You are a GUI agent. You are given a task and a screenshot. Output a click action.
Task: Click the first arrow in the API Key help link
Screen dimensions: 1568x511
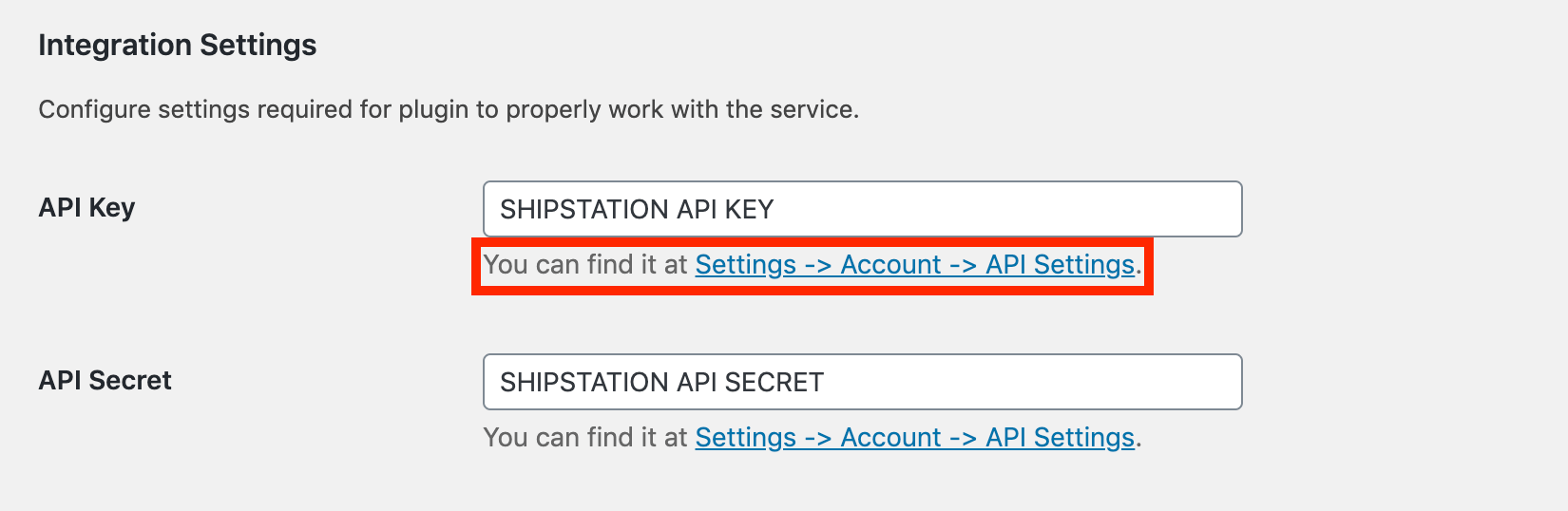click(818, 265)
